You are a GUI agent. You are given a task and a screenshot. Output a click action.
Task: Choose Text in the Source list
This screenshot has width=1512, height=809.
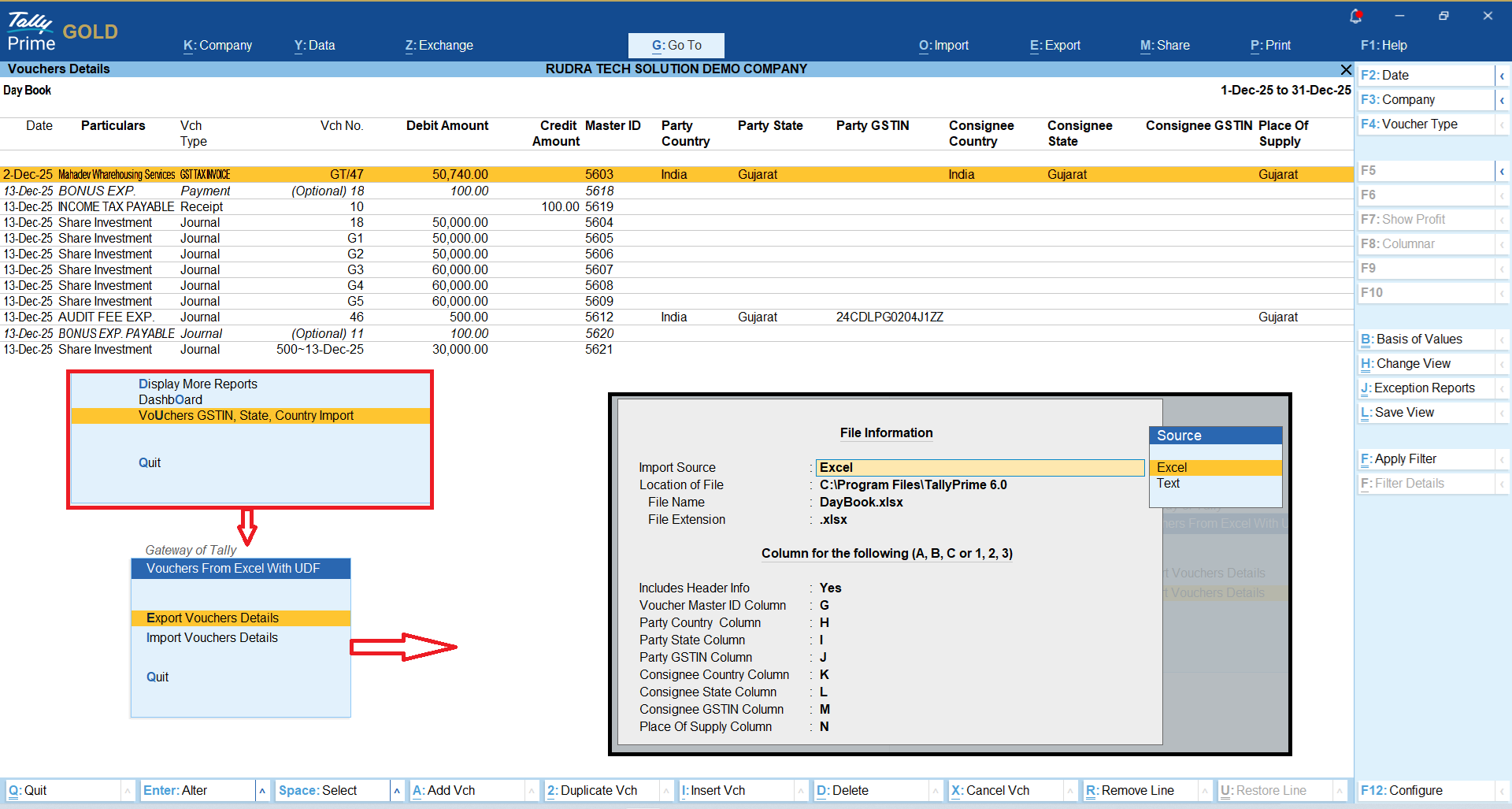coord(1168,484)
